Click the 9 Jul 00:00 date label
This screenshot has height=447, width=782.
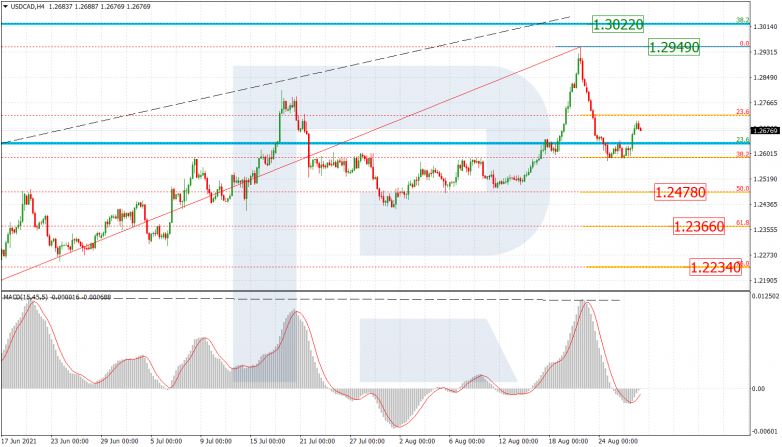(216, 442)
